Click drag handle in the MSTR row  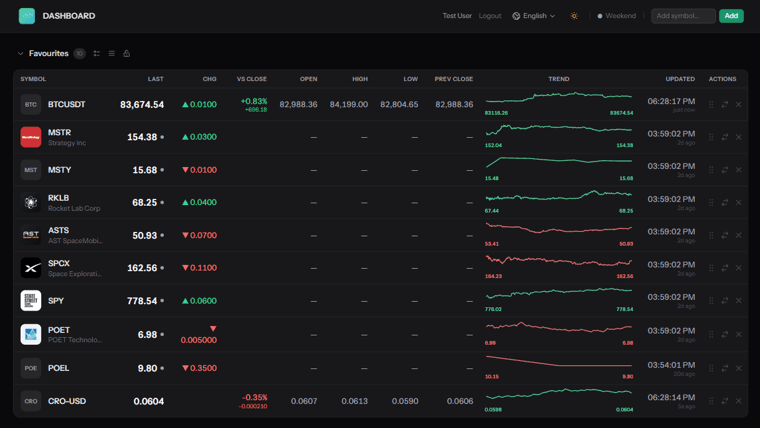click(711, 137)
